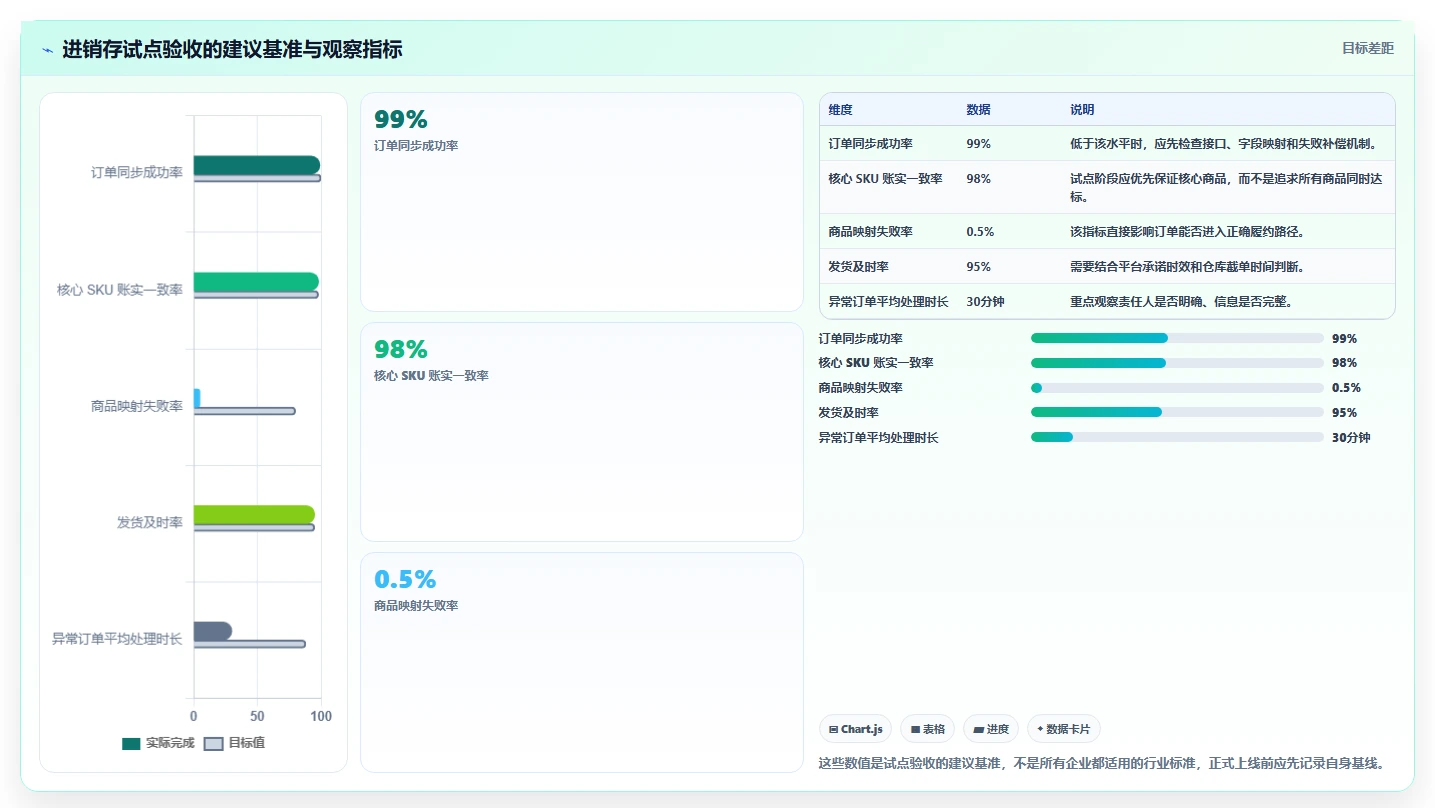Click the 95% cell in the table
This screenshot has height=808, width=1435.
978,267
